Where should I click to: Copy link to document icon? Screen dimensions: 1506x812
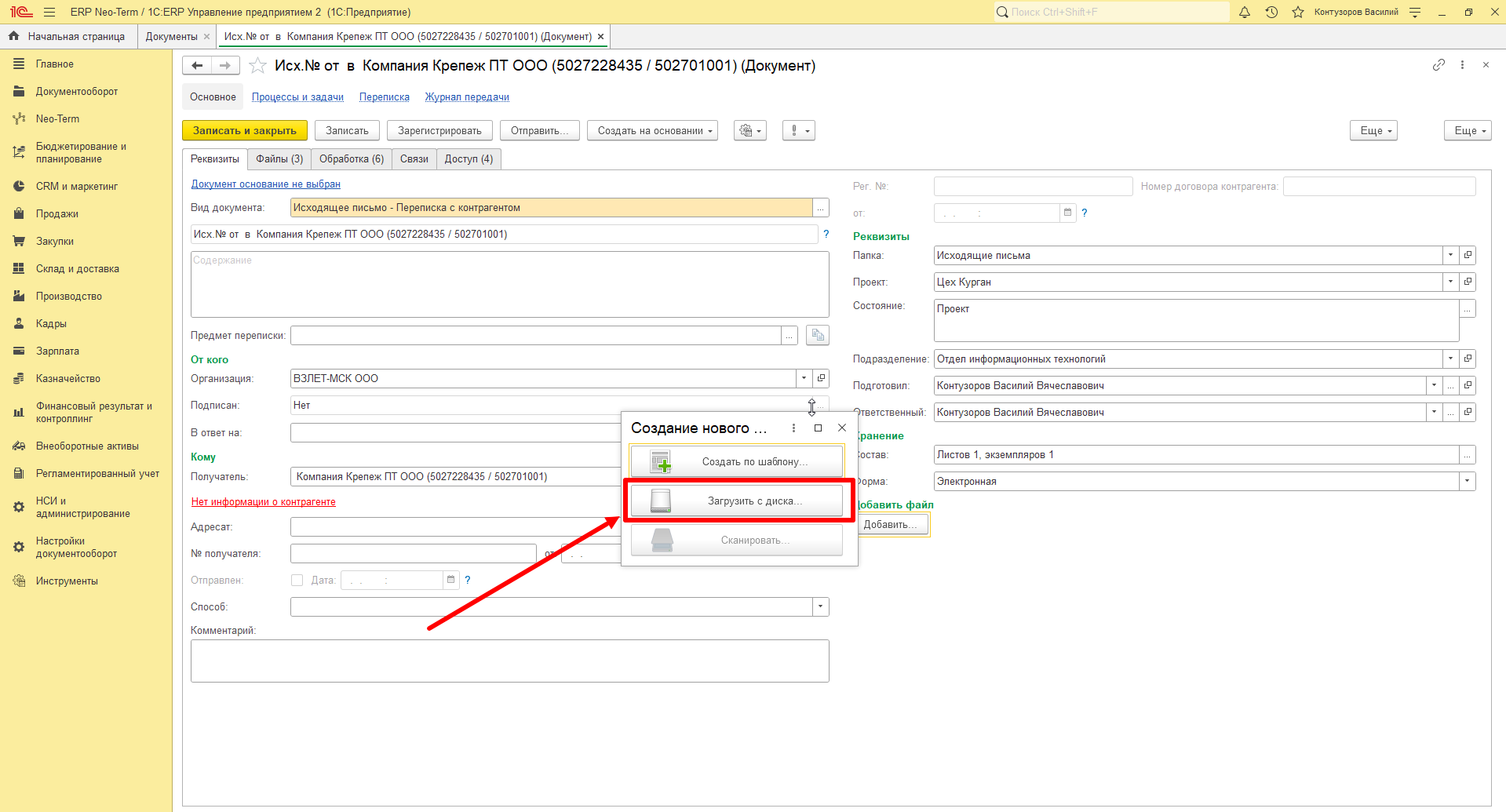coord(1439,65)
